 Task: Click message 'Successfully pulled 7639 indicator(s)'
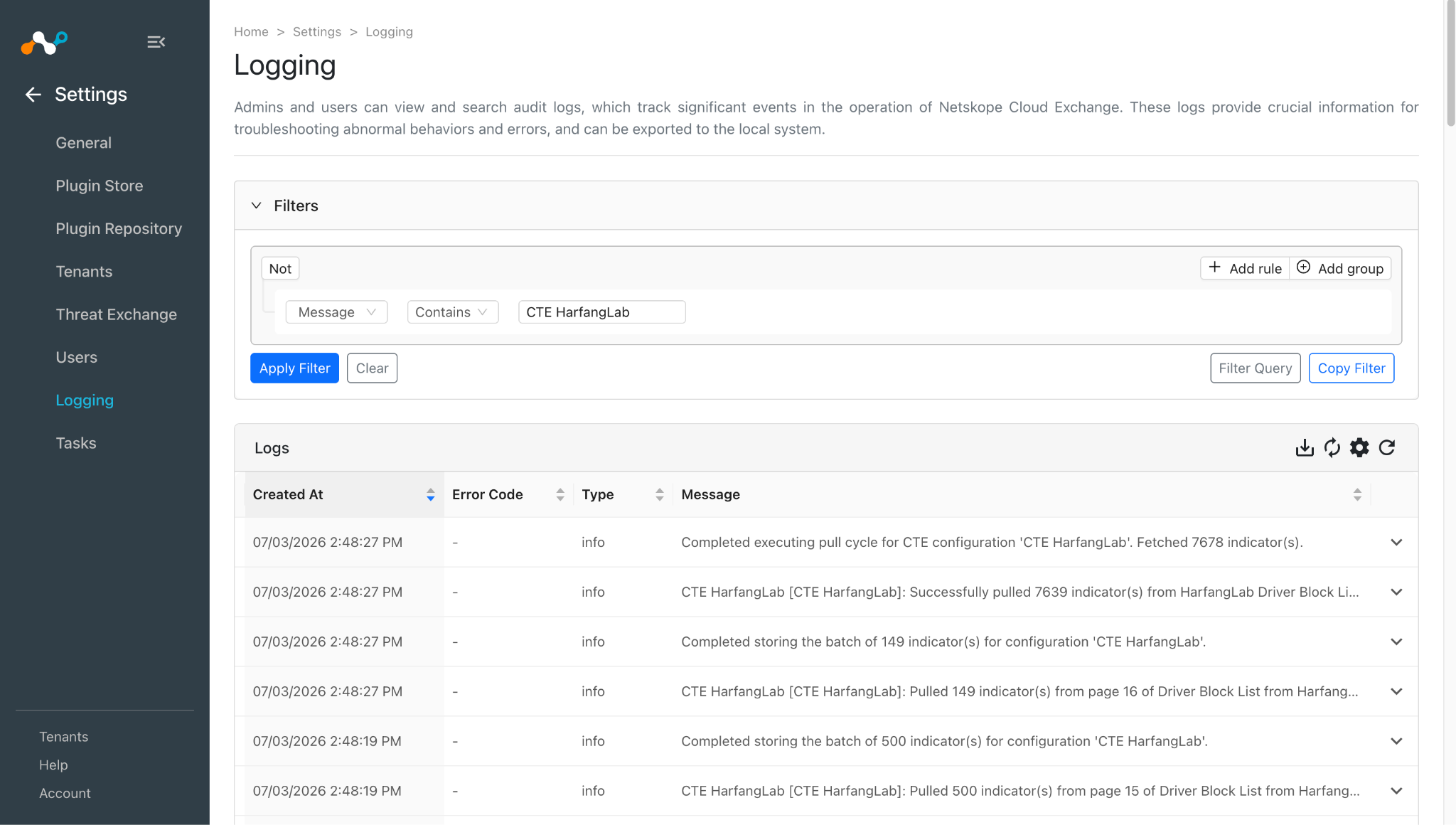pyautogui.click(x=1020, y=592)
